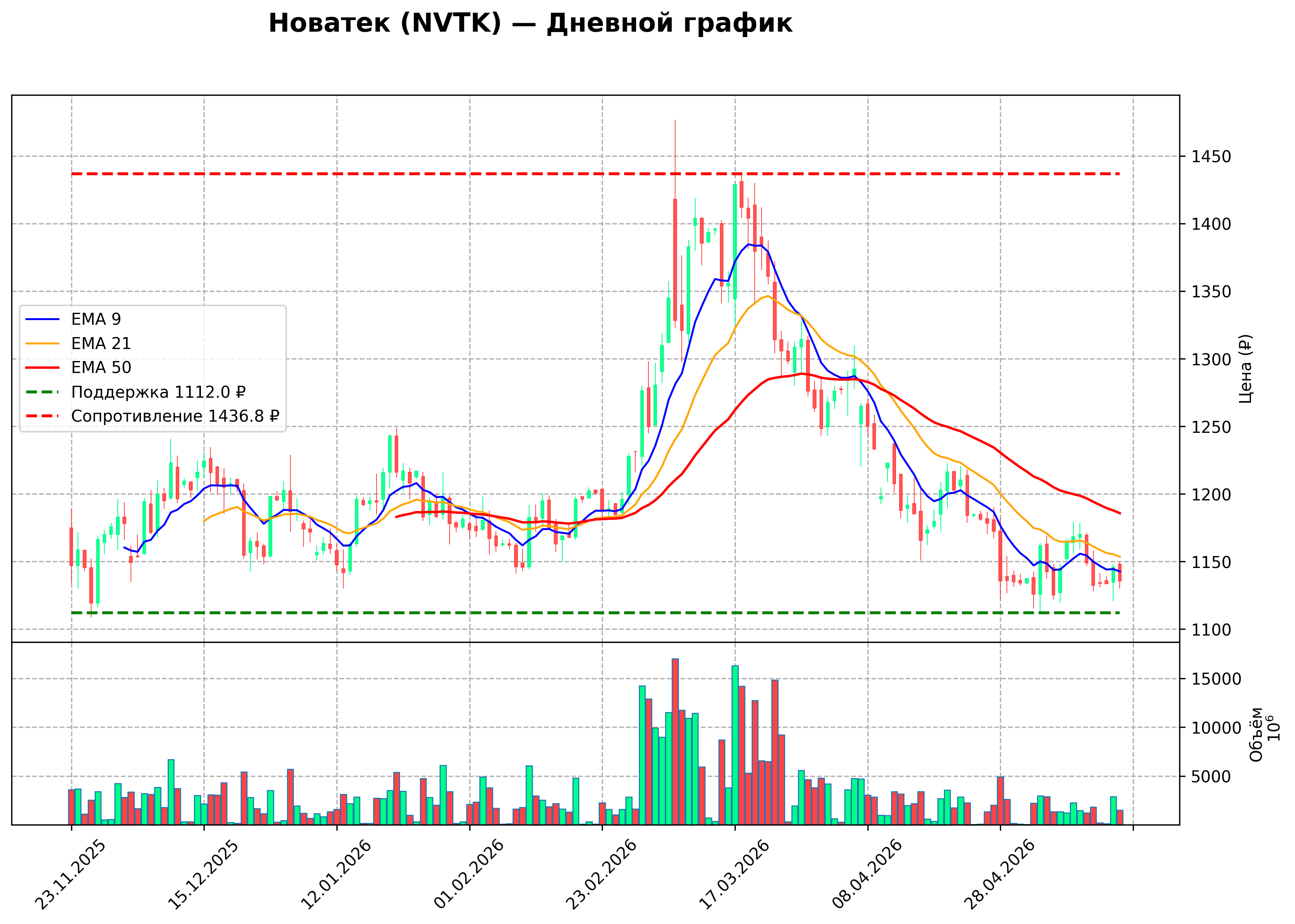Viewport: 1295px width, 924px height.
Task: Click the volume axis value "15000"
Action: click(x=1217, y=679)
